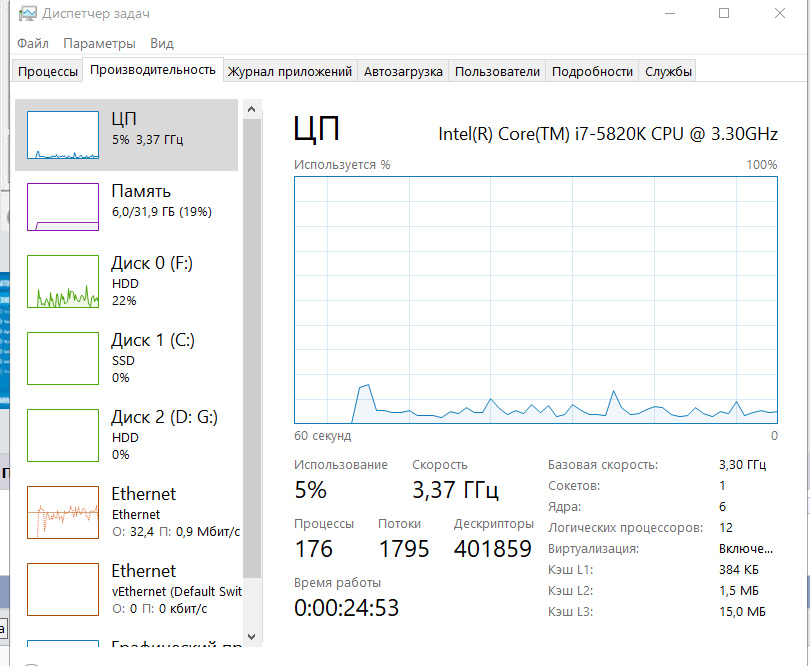
Task: Click the '15,0 МБ' L3 cache value
Action: 742,612
